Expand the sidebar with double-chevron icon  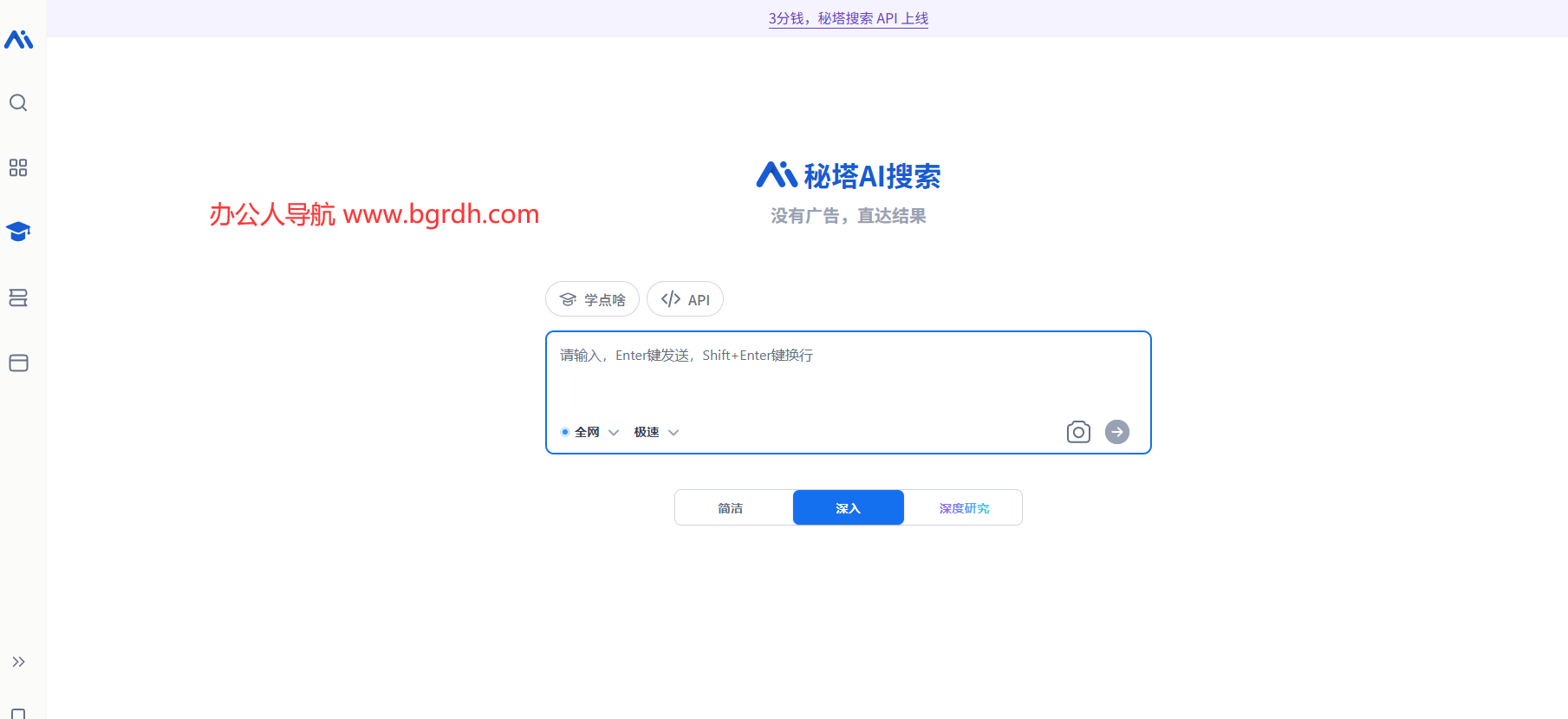18,662
